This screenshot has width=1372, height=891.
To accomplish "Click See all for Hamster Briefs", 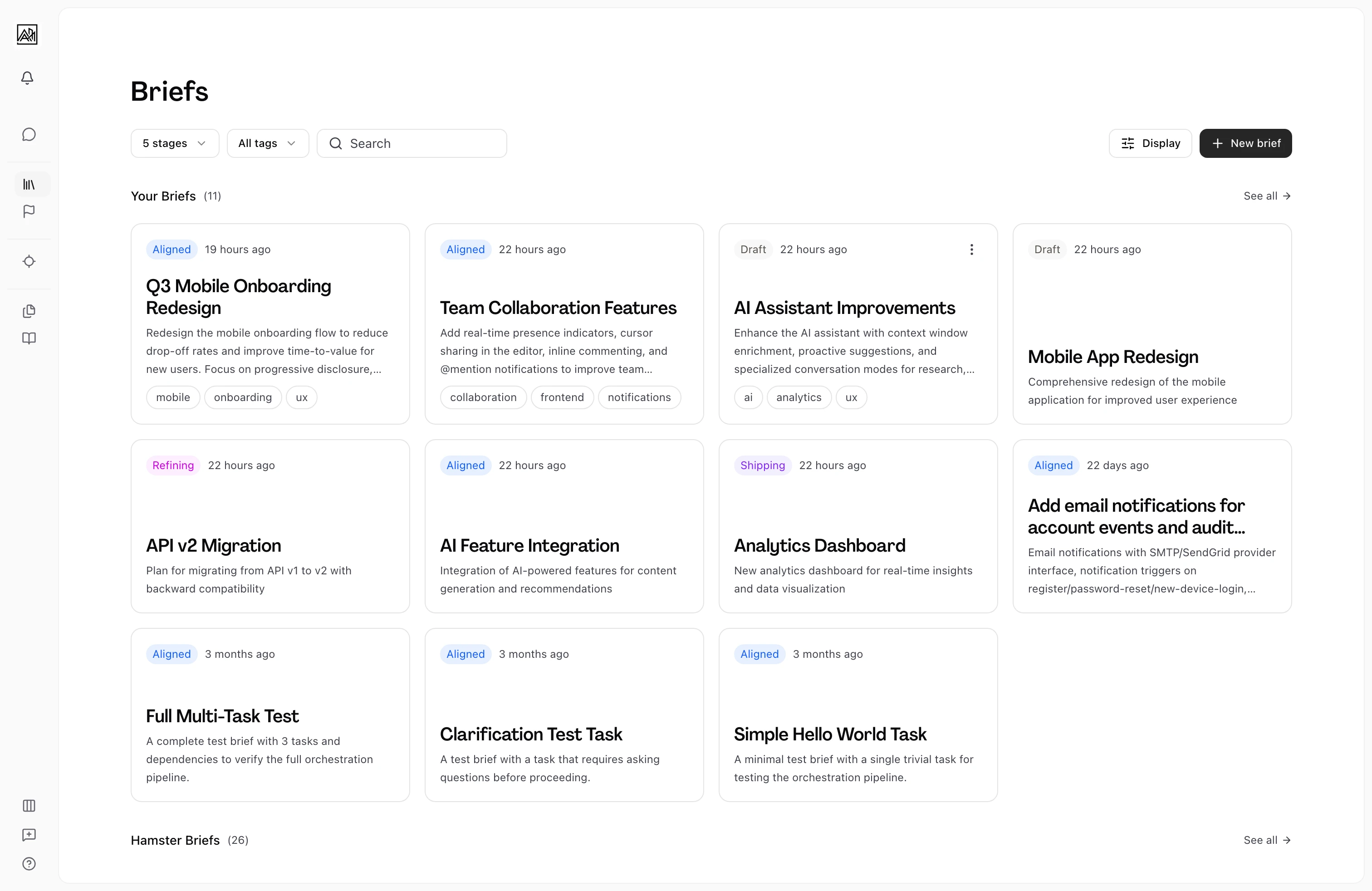I will pyautogui.click(x=1266, y=840).
